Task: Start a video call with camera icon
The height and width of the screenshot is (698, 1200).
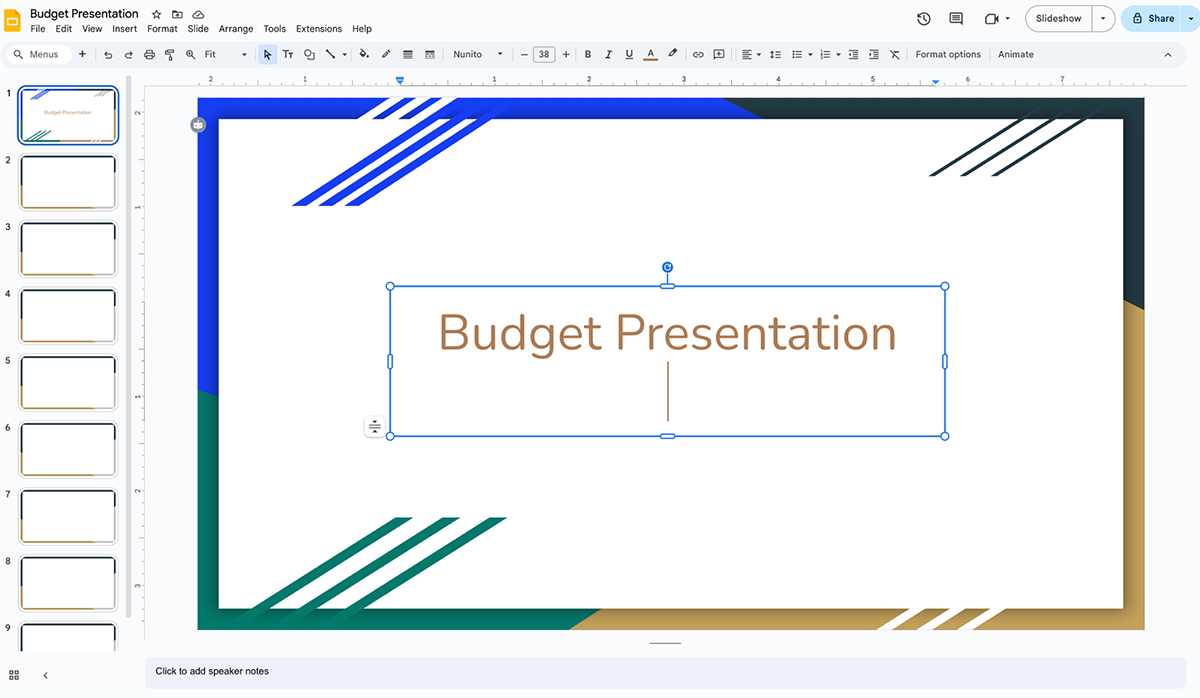Action: click(x=992, y=19)
